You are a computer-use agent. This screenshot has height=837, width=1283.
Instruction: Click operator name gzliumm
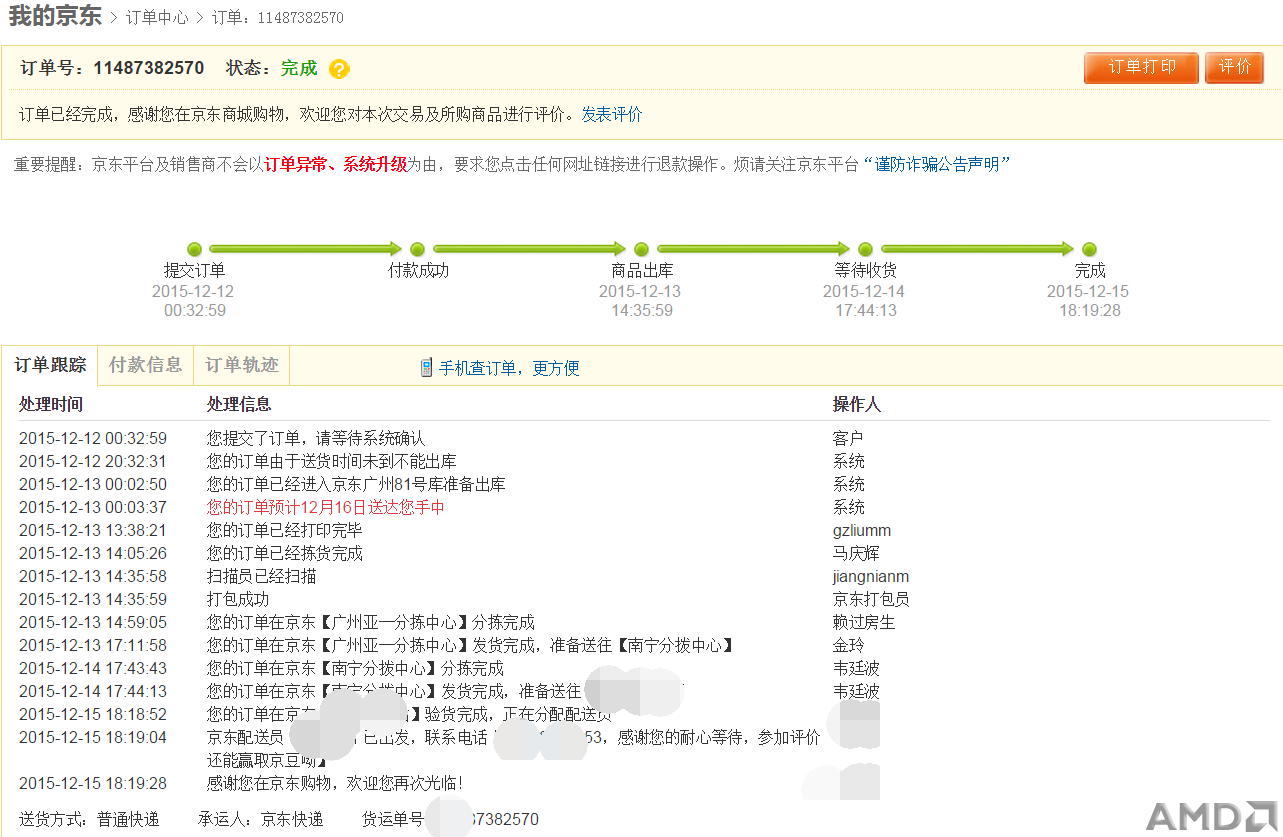pyautogui.click(x=862, y=530)
